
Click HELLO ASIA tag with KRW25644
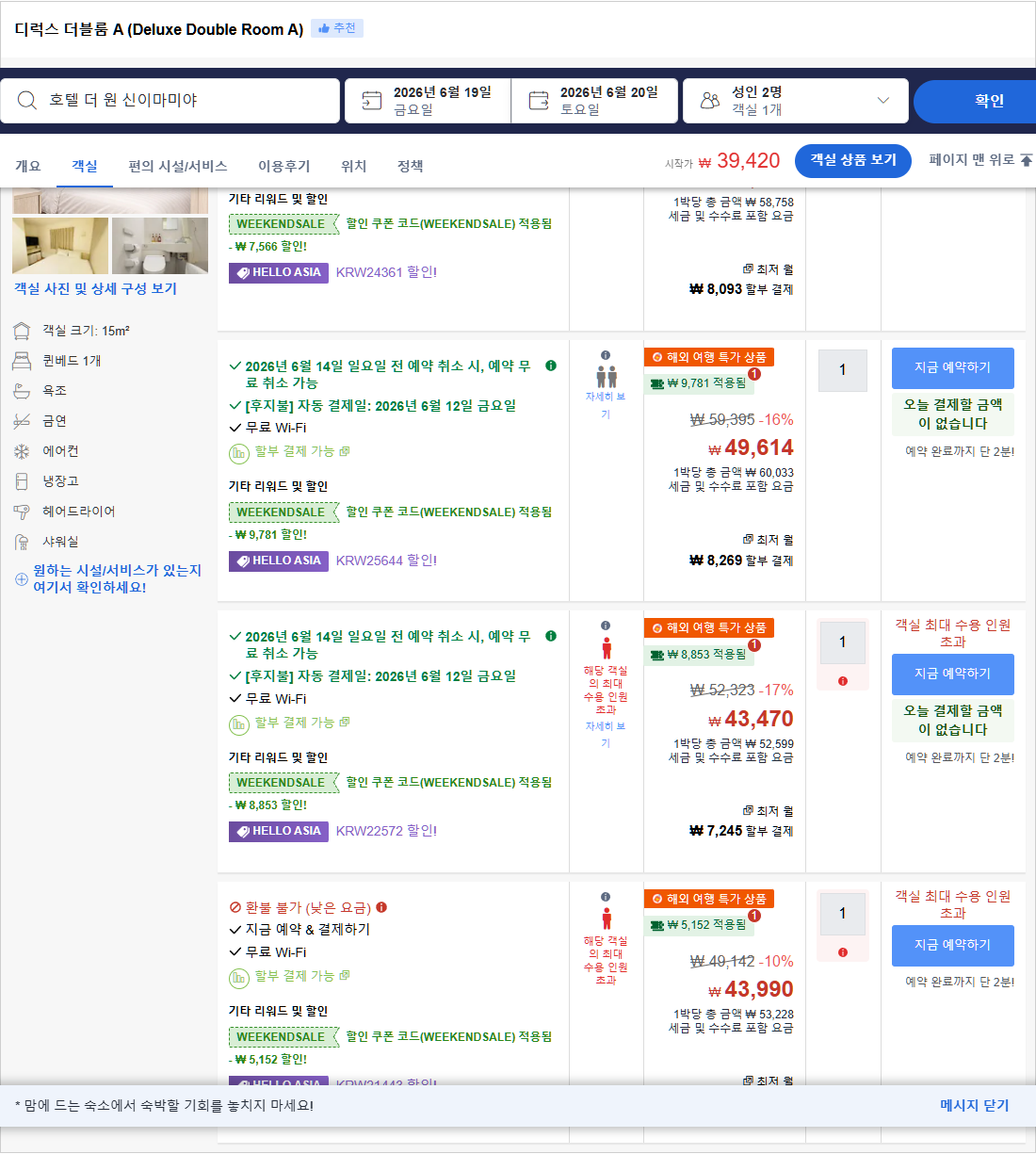point(279,561)
